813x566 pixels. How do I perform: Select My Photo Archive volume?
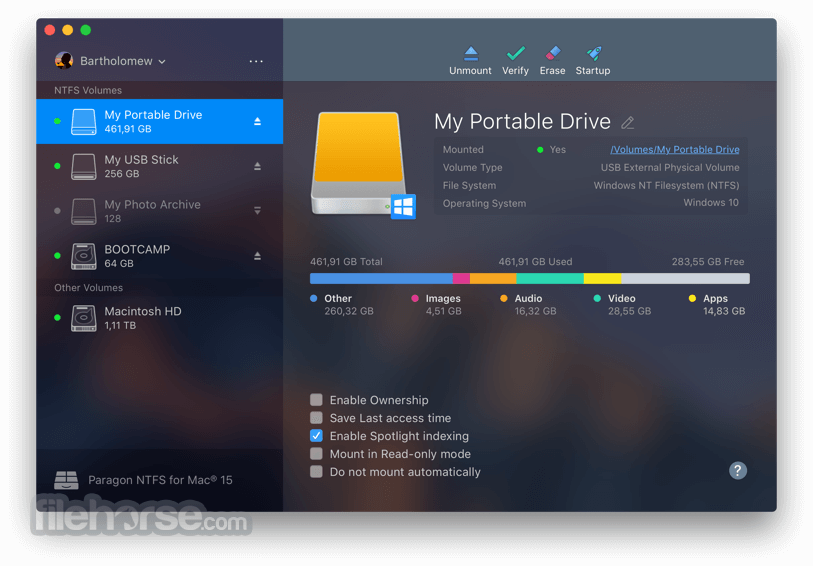tap(160, 211)
